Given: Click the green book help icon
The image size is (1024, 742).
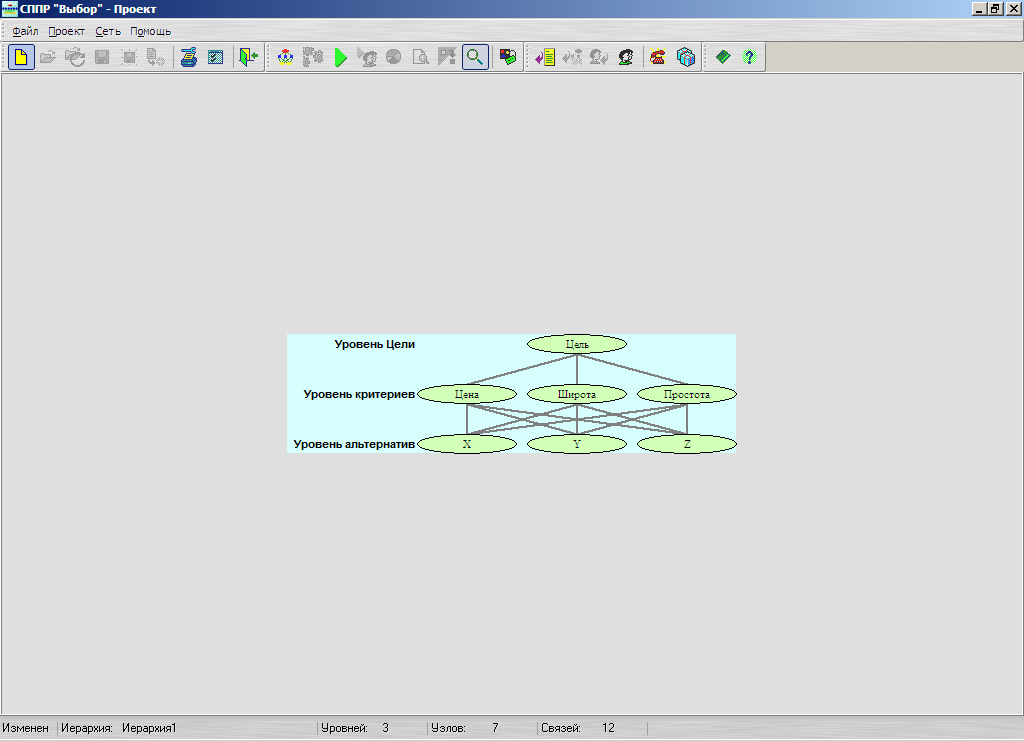Looking at the screenshot, I should (x=723, y=57).
